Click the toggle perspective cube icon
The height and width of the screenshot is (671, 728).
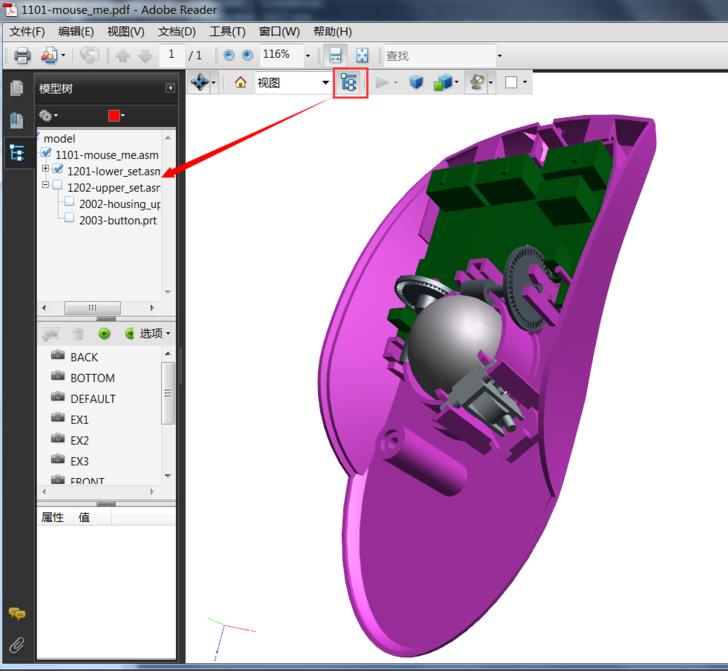tap(416, 83)
